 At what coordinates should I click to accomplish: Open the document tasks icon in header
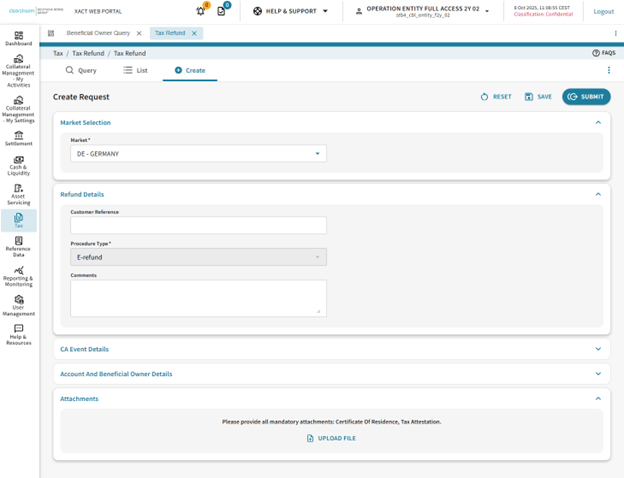[222, 11]
